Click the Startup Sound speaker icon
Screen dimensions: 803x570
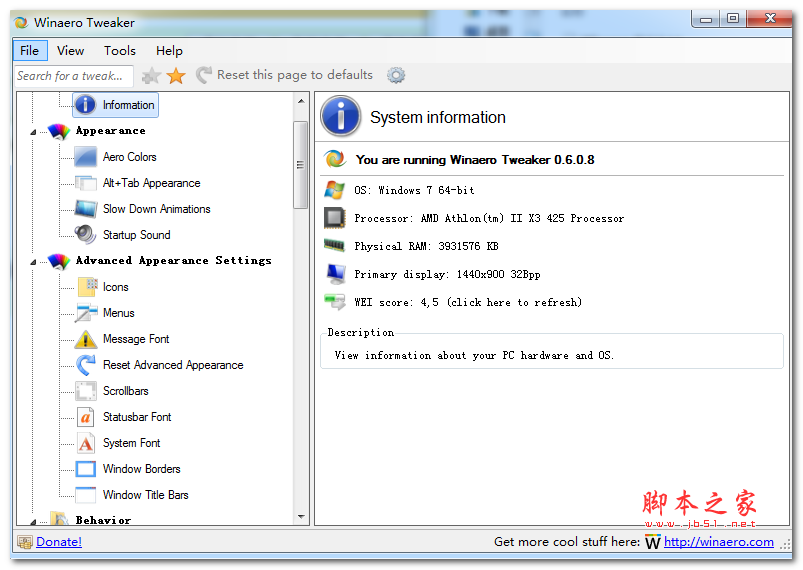pos(86,235)
